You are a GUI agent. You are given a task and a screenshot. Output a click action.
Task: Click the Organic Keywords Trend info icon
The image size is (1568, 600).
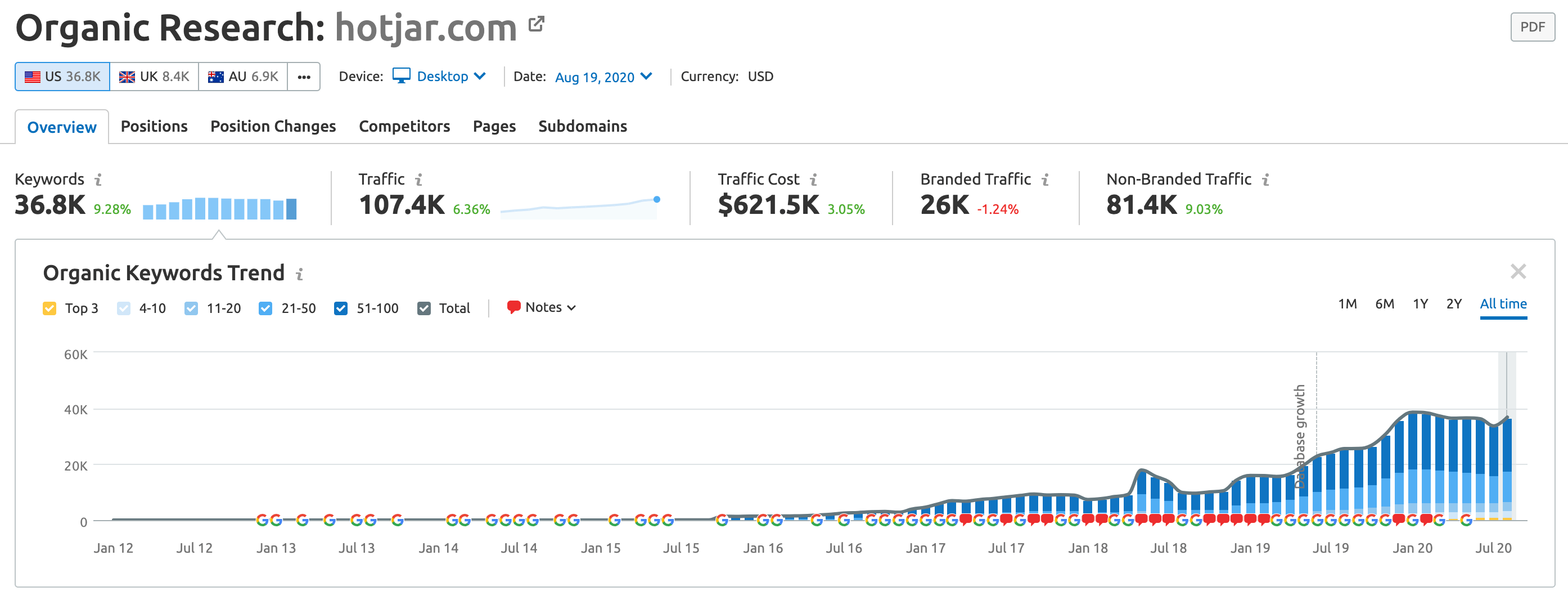tap(299, 274)
